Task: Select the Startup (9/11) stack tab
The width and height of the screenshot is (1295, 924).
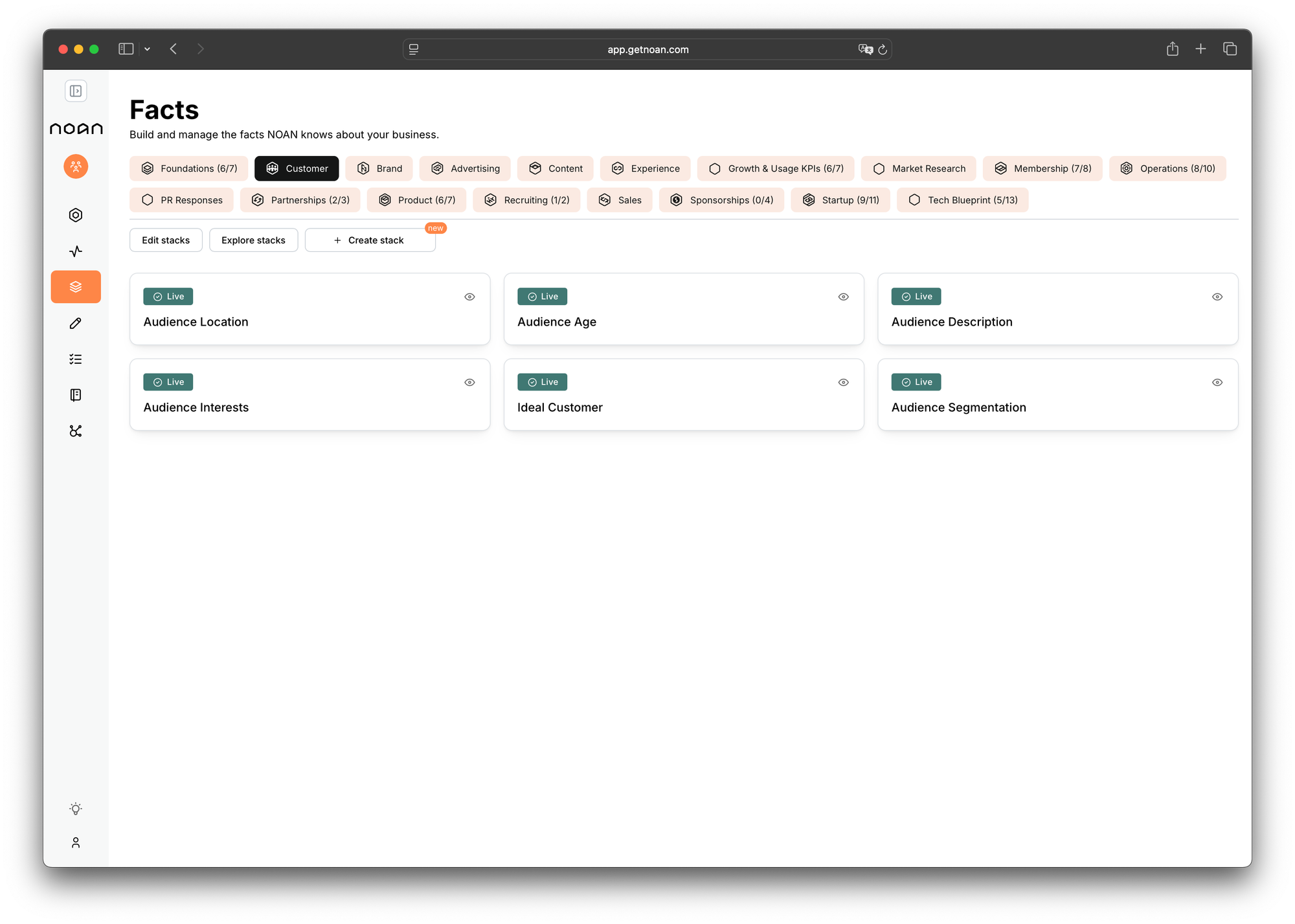Action: click(x=840, y=200)
